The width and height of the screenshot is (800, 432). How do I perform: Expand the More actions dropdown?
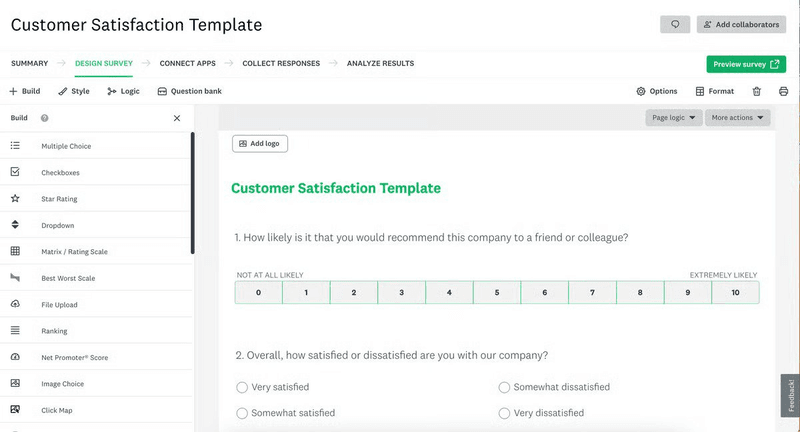click(x=739, y=118)
